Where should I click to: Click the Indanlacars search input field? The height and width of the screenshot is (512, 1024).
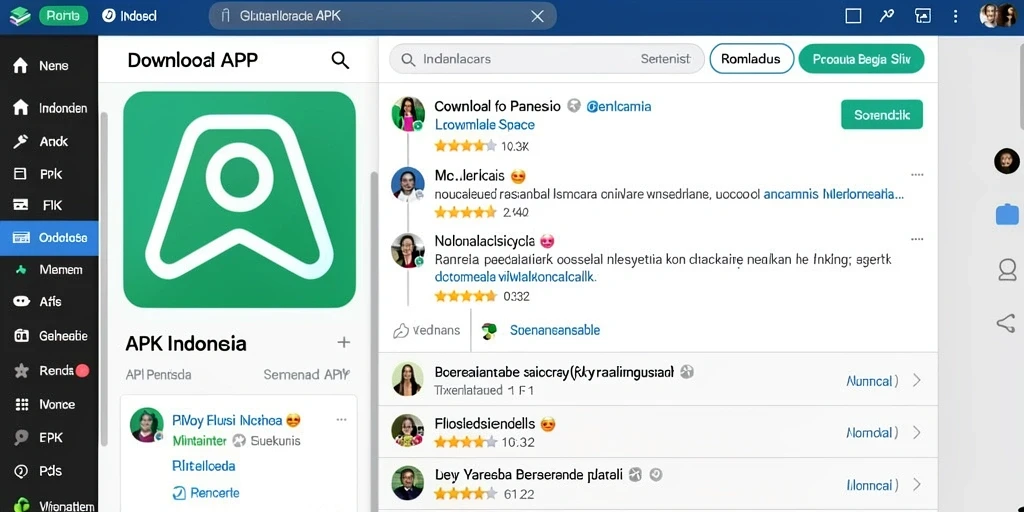[547, 59]
